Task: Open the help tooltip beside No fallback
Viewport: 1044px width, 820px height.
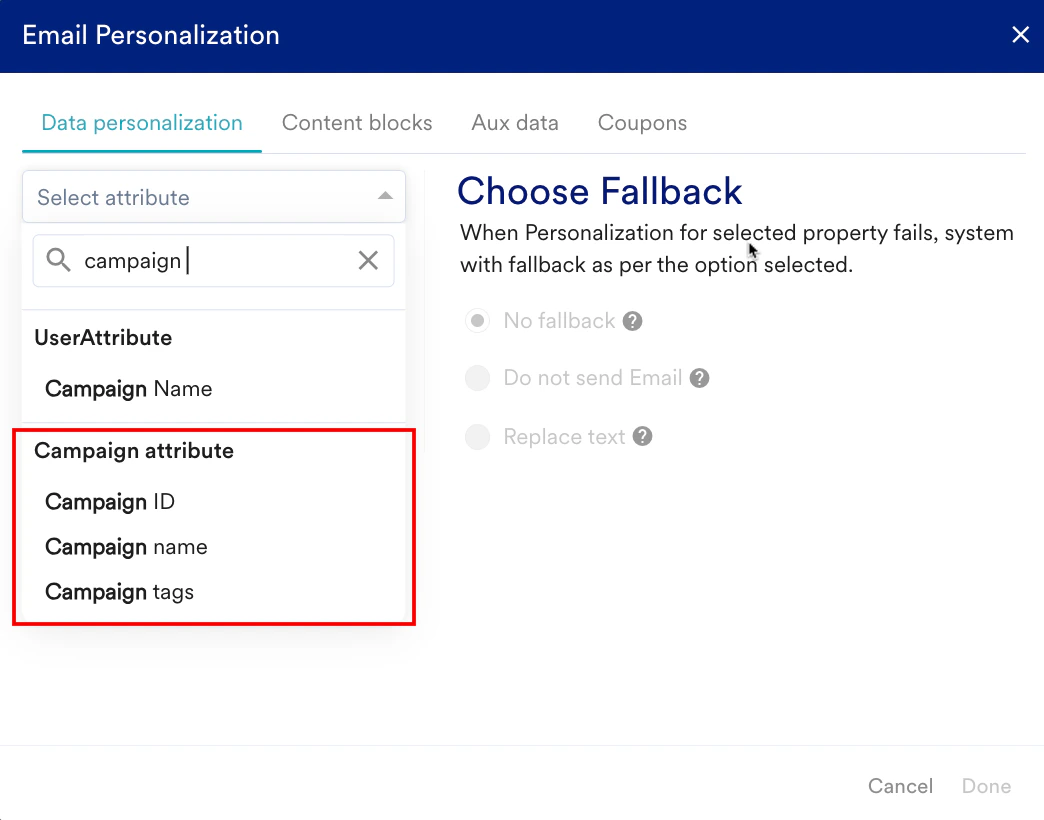Action: point(634,320)
